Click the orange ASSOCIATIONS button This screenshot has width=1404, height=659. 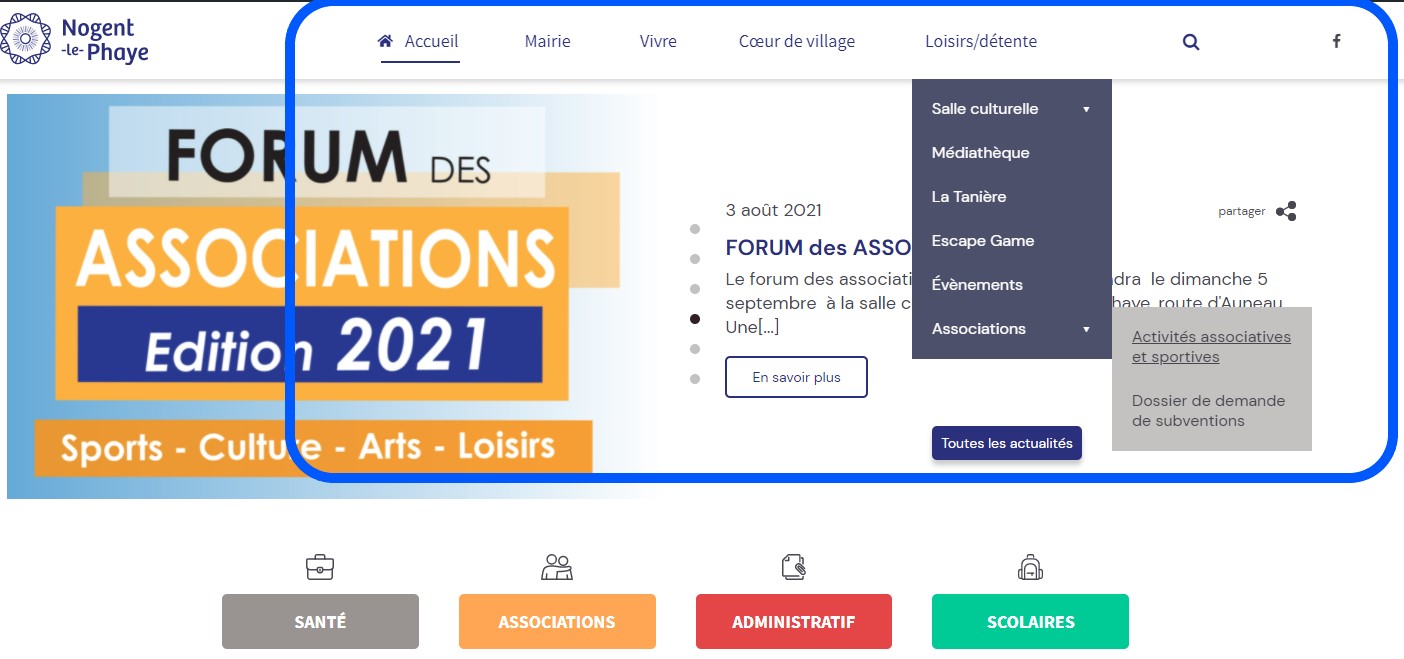557,622
